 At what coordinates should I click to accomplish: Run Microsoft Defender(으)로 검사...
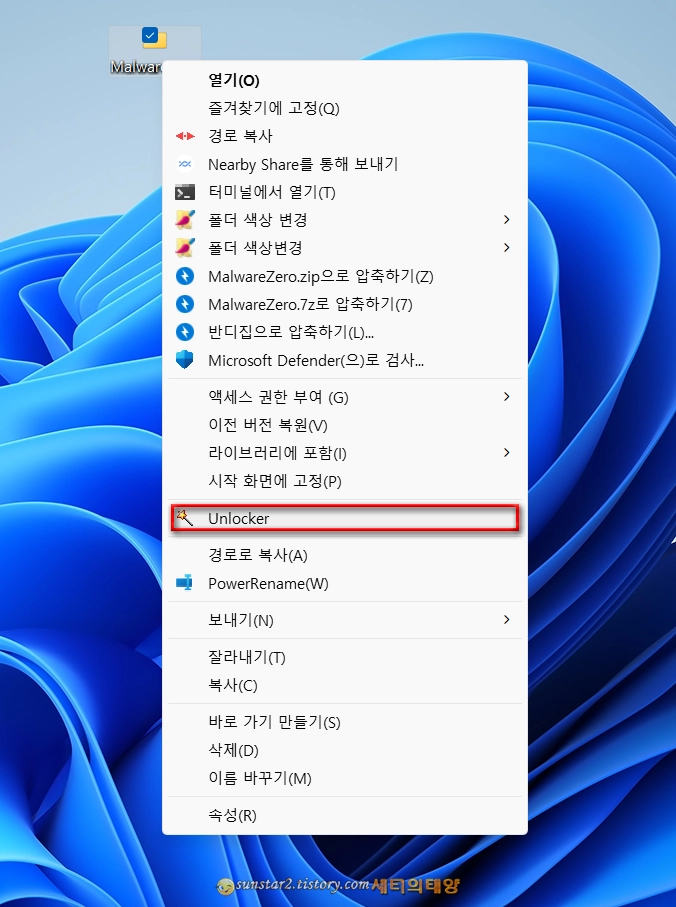[x=345, y=360]
